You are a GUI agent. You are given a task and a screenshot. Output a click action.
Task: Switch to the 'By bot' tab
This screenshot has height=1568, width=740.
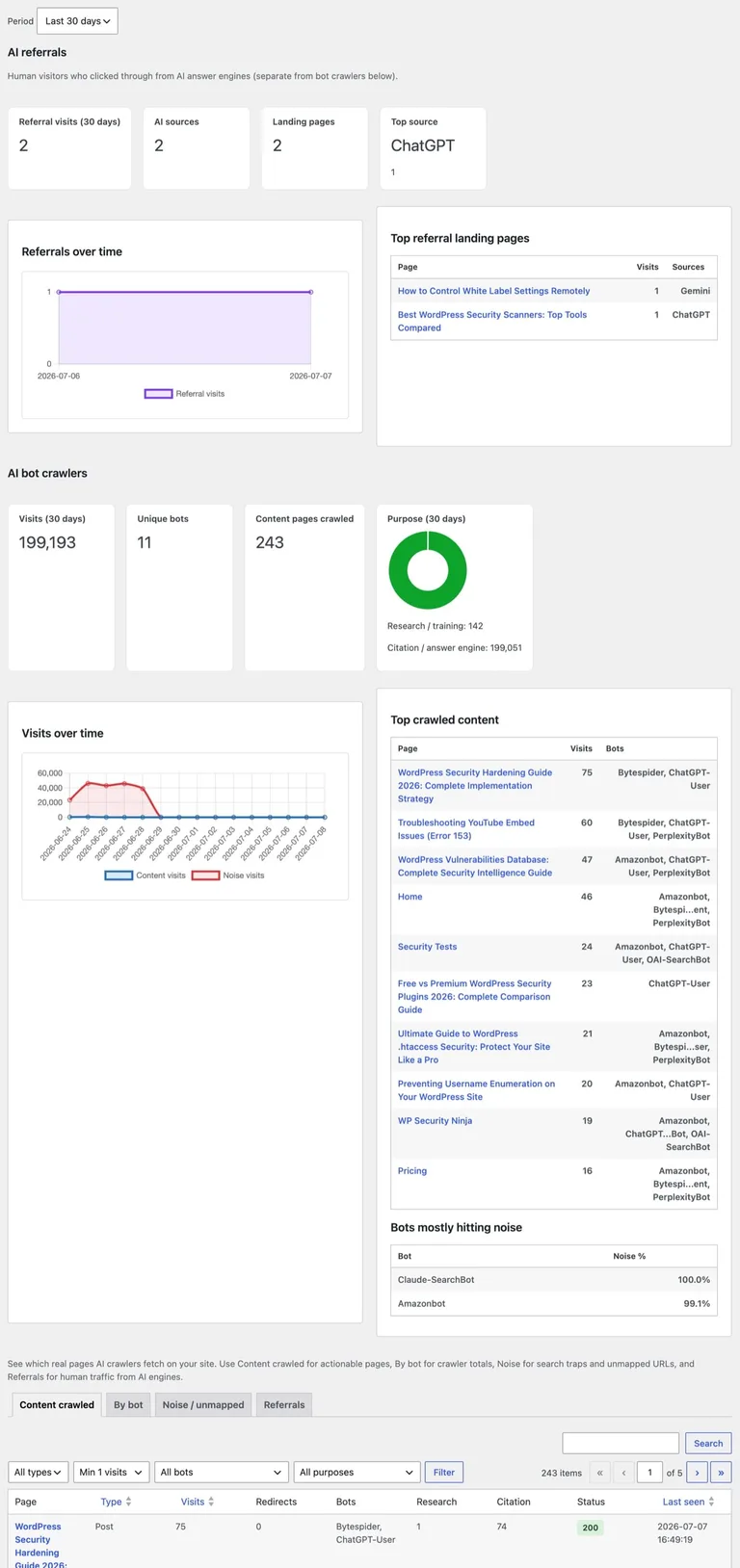point(128,1405)
